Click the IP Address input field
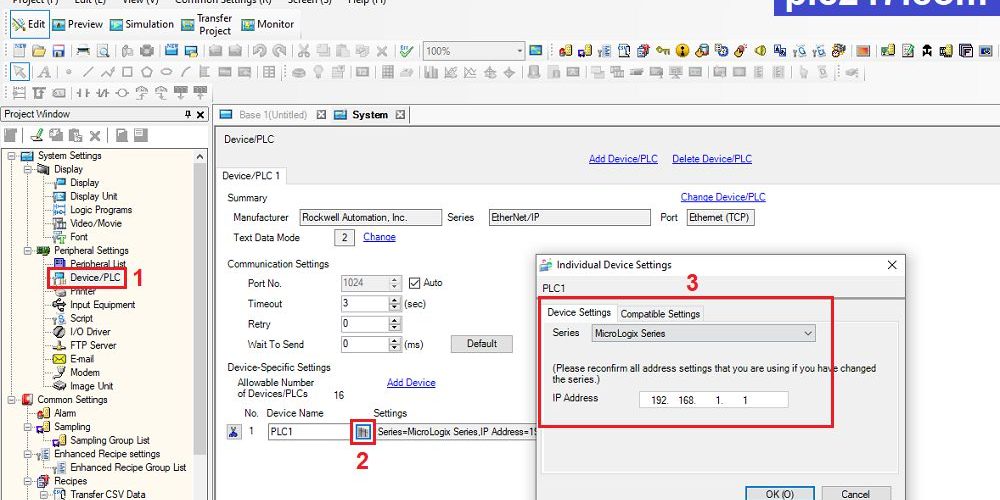This screenshot has height=500, width=1000. tap(714, 401)
